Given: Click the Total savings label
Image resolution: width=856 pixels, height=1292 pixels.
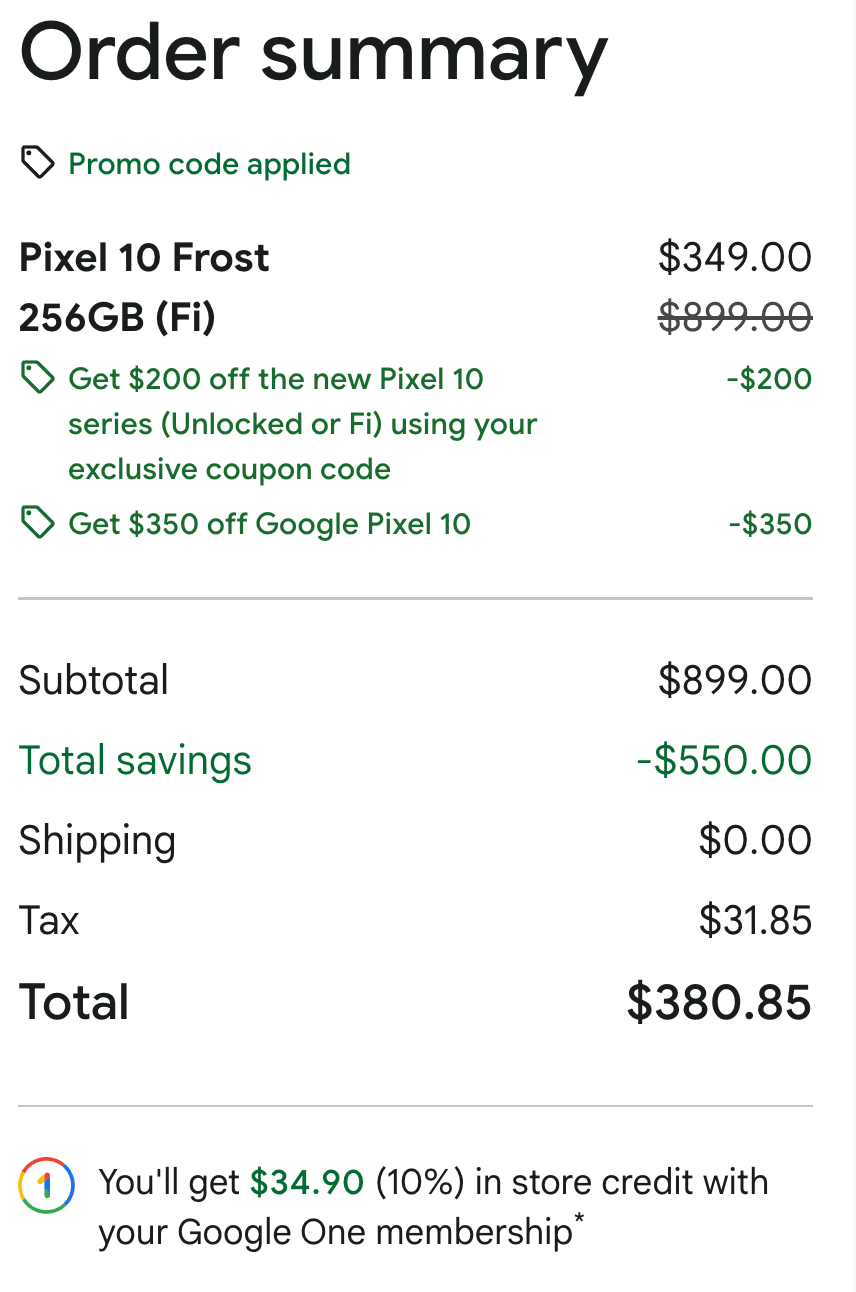Looking at the screenshot, I should (x=135, y=761).
